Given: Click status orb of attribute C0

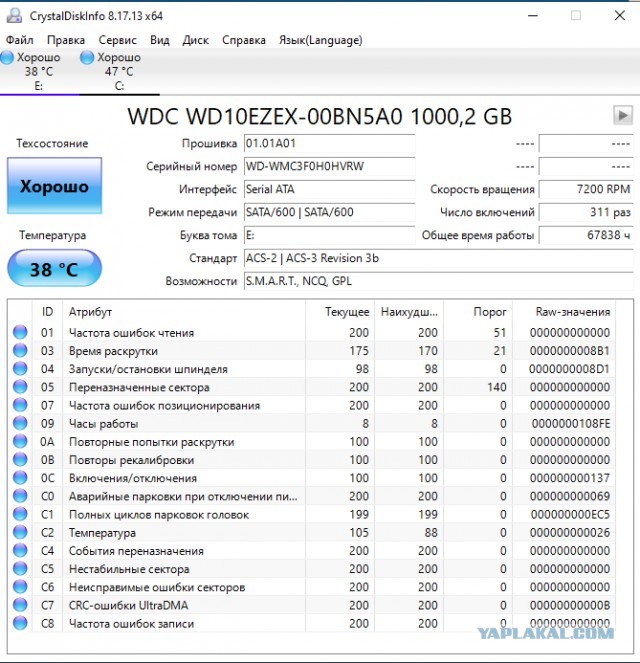Looking at the screenshot, I should [20, 496].
